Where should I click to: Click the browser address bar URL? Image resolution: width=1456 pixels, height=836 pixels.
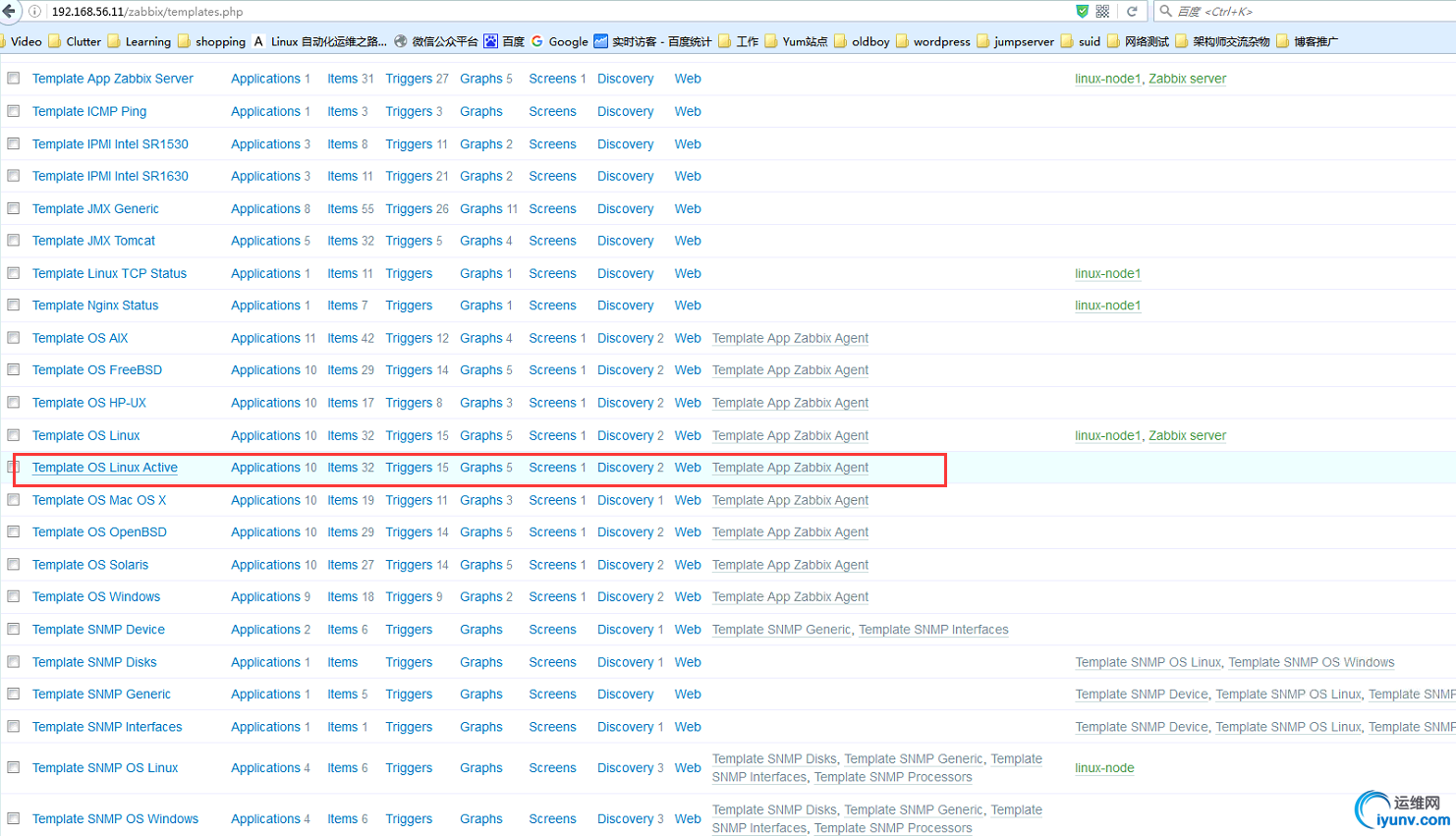coord(147,12)
